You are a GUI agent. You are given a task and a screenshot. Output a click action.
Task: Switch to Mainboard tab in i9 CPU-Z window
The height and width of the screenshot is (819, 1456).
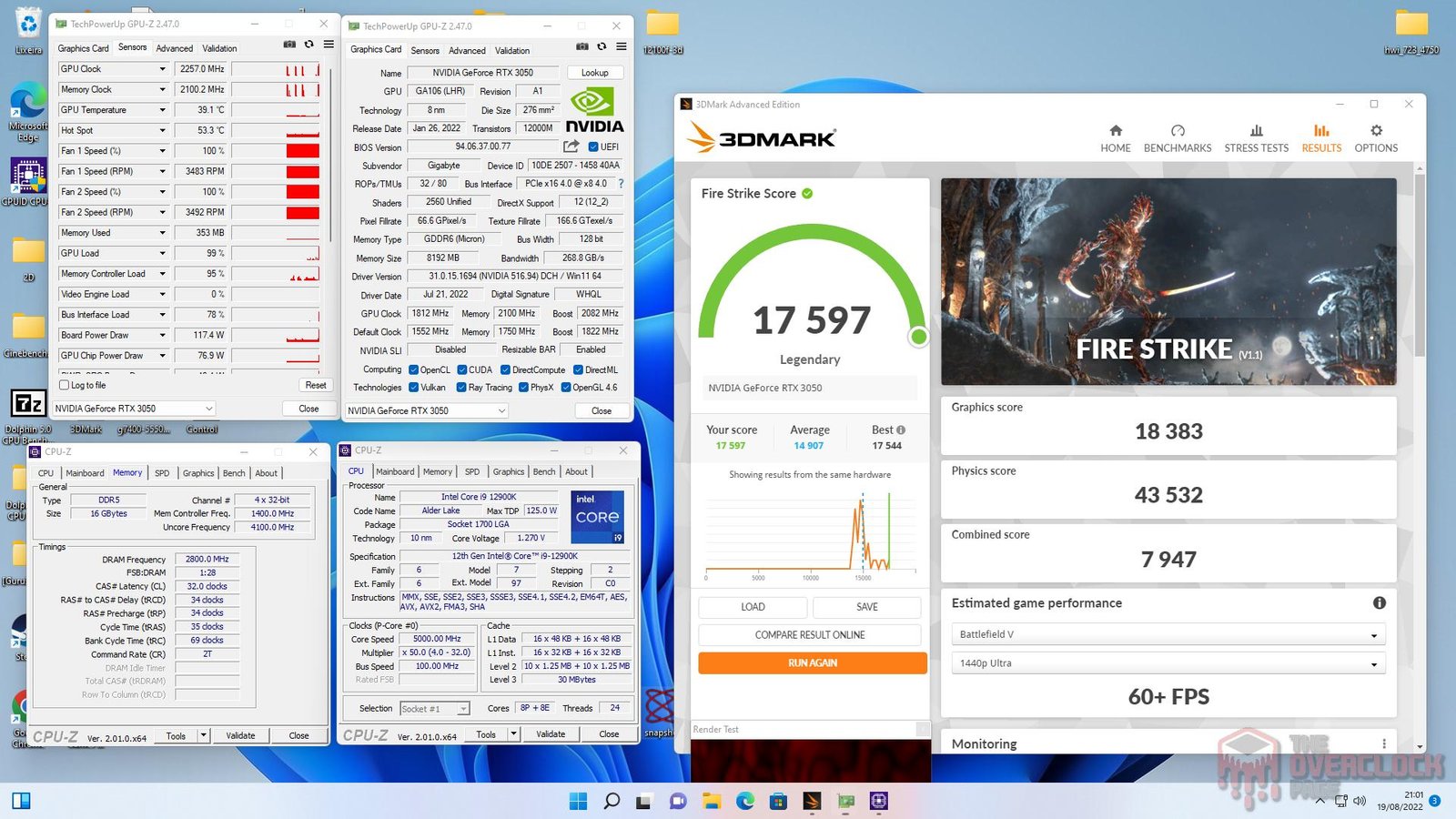click(x=395, y=471)
